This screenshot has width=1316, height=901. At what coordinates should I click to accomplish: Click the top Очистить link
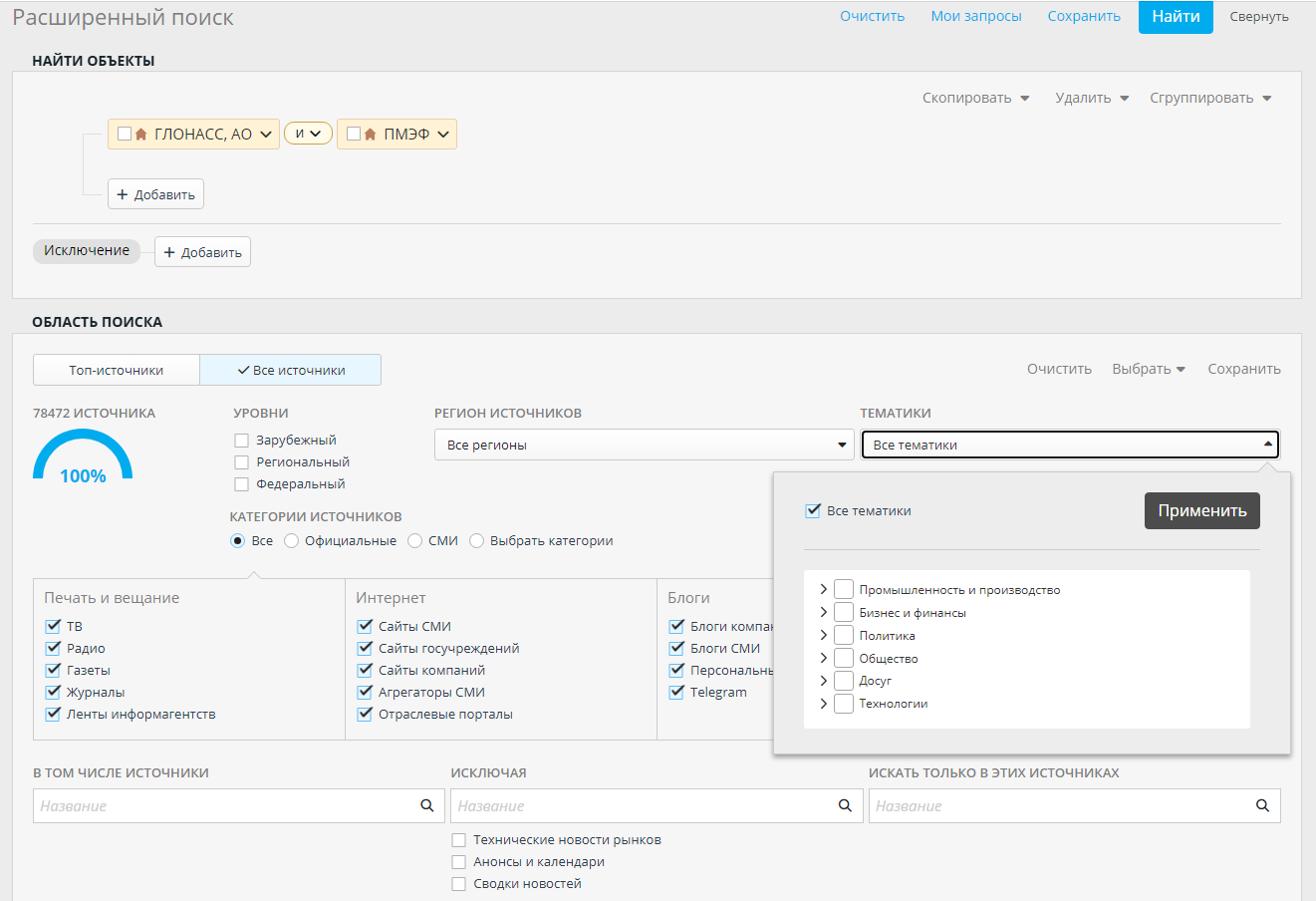point(872,16)
